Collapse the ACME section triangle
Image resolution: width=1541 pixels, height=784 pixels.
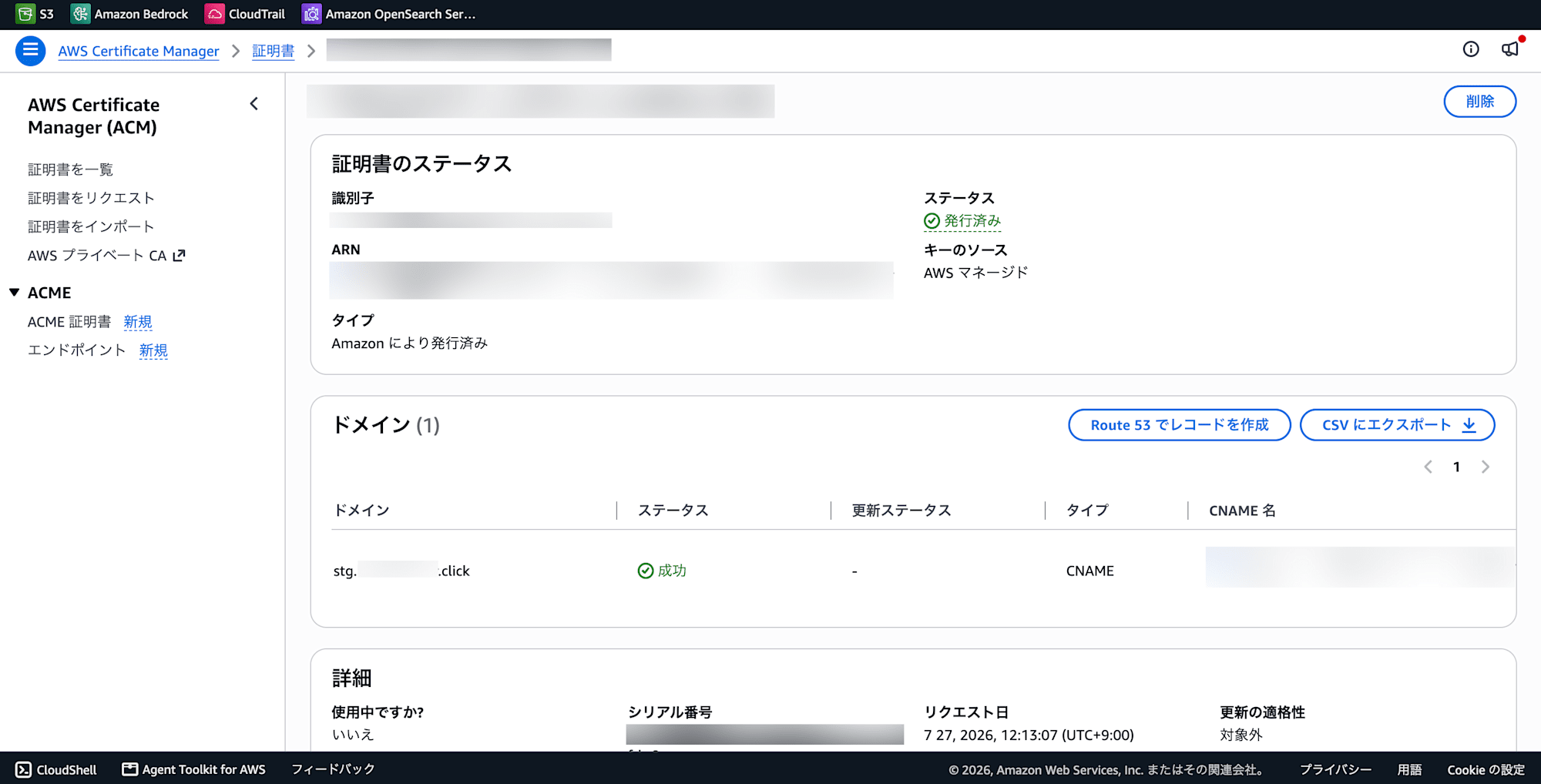[14, 293]
